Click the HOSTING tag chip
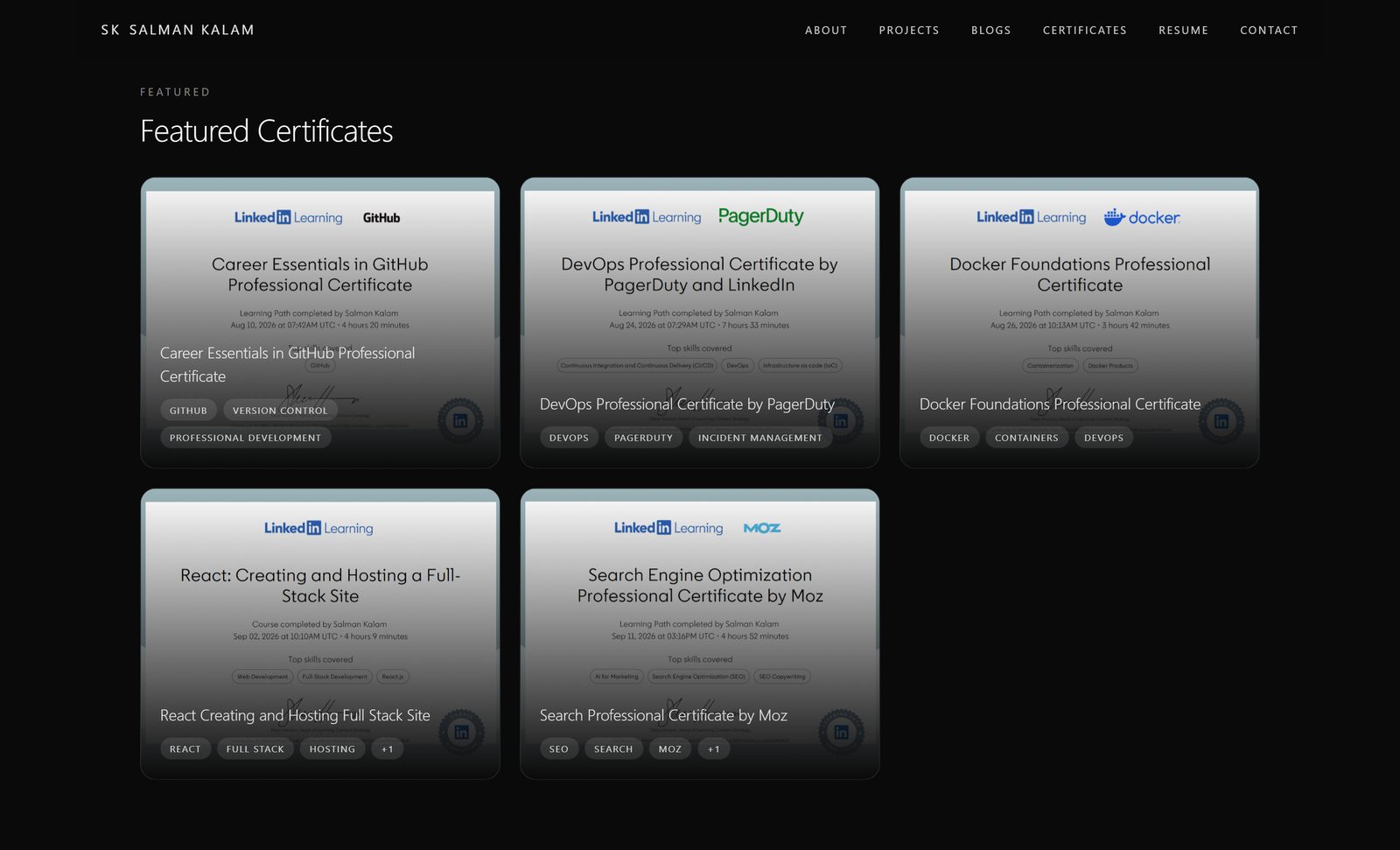Image resolution: width=1400 pixels, height=850 pixels. 332,749
